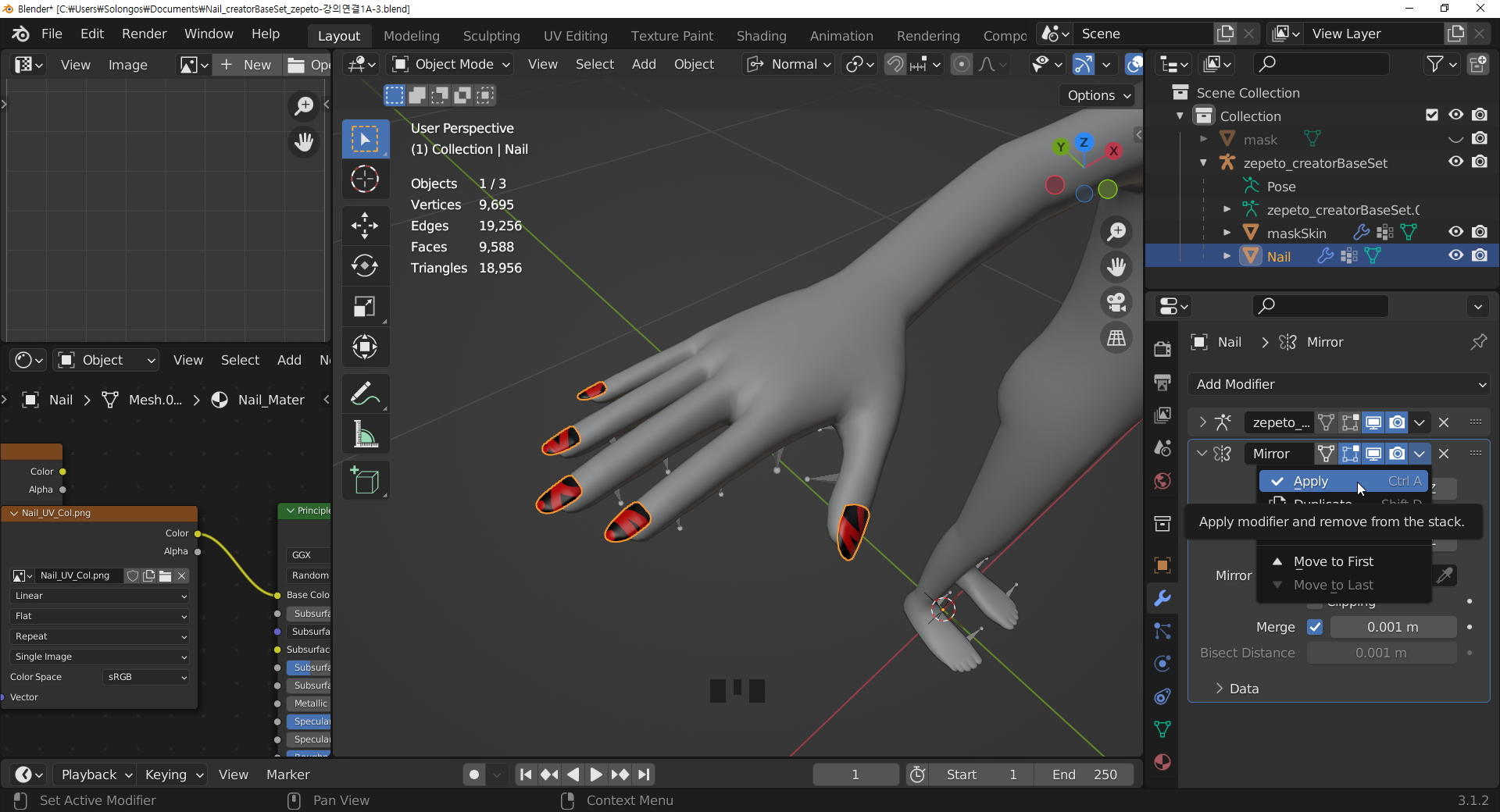Click the Merge distance 0.001 m field
This screenshot has height=812, width=1500.
coord(1393,627)
